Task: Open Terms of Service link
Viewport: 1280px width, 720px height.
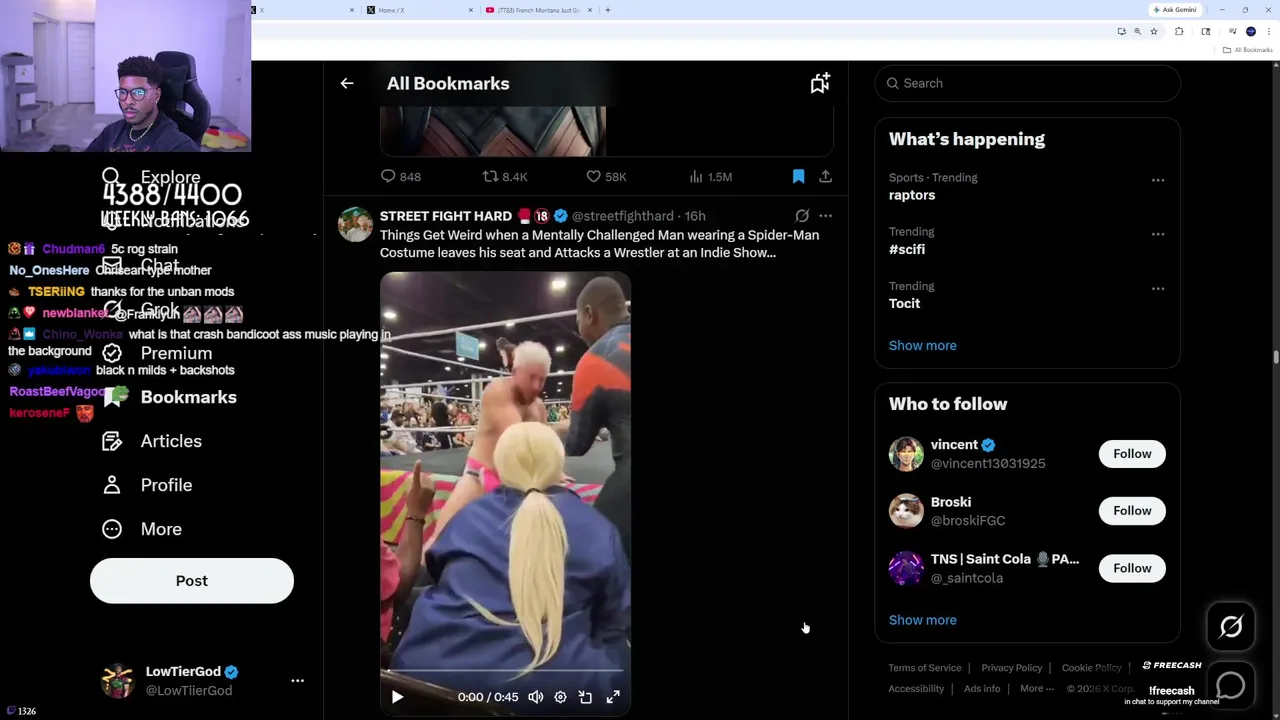Action: coord(925,668)
